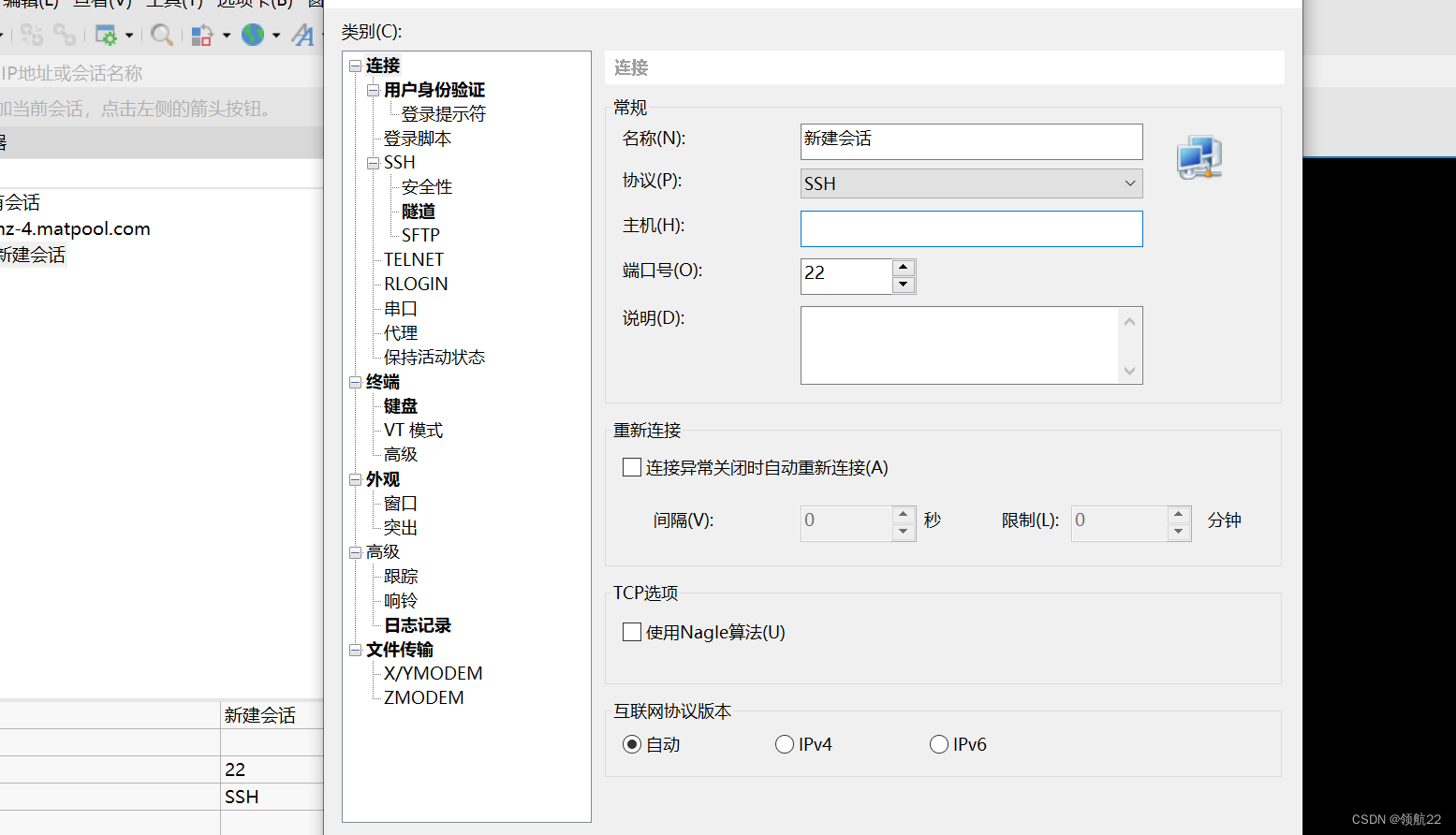The image size is (1456, 835).
Task: Open session properties icon with green gear
Action: pyautogui.click(x=107, y=36)
